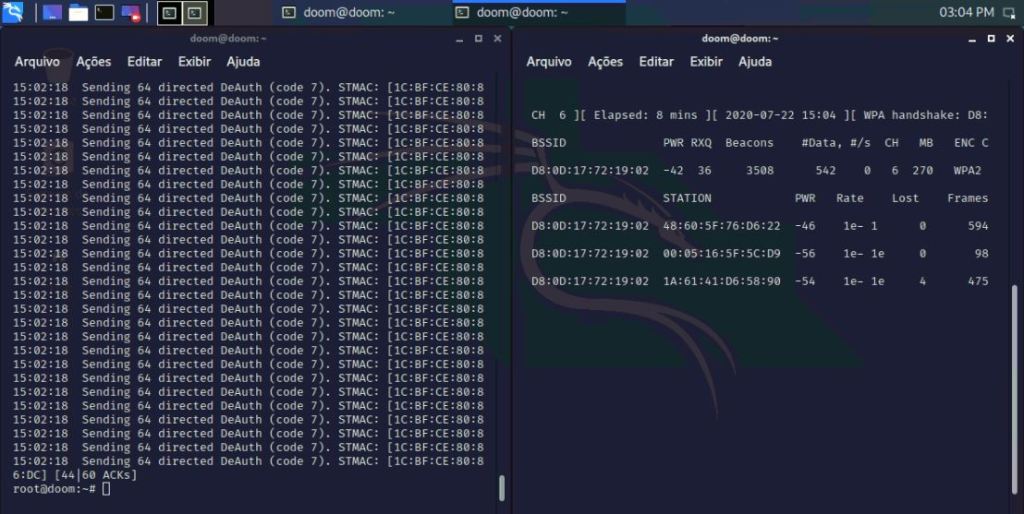Open the file manager launcher icon
The height and width of the screenshot is (514, 1024).
pos(78,13)
